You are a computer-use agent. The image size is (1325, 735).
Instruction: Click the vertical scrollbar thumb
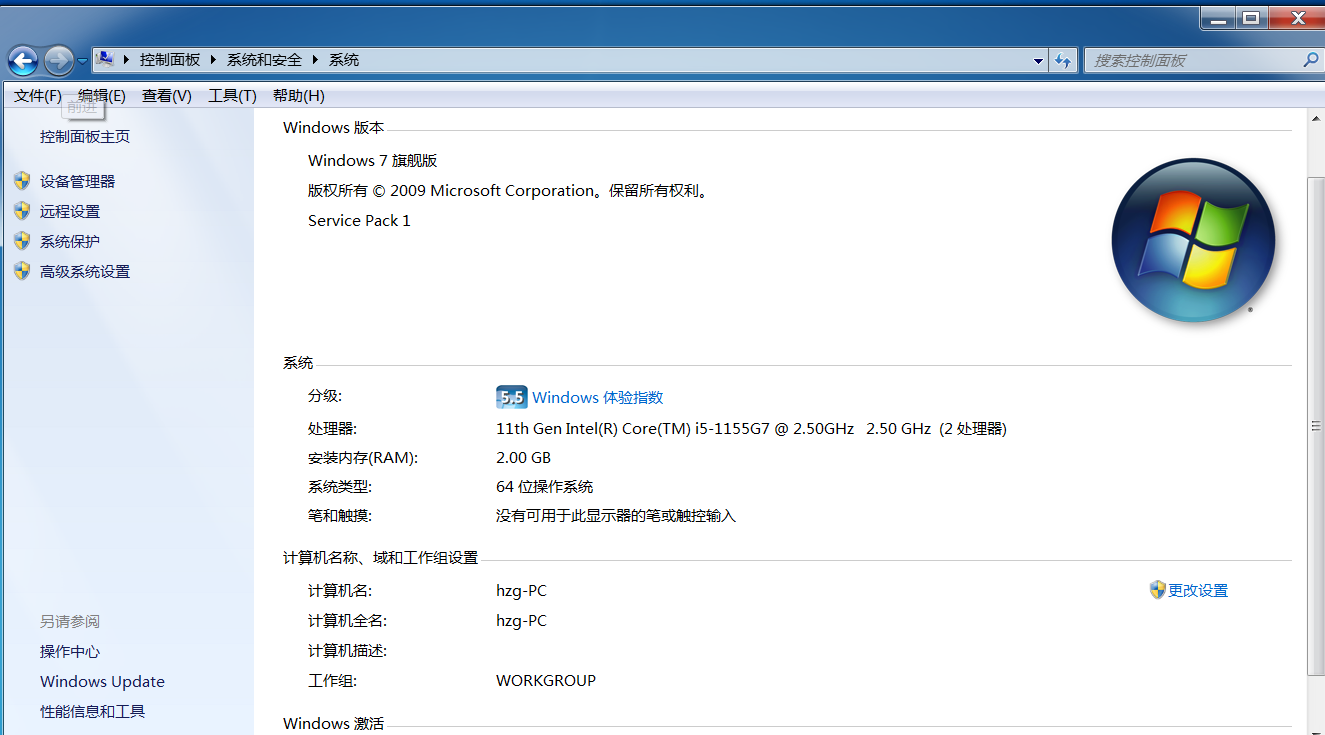1316,425
